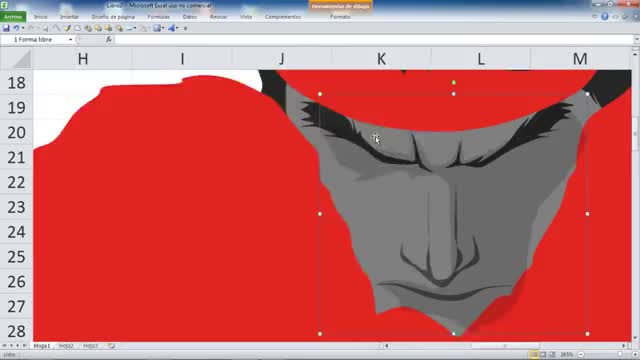
Task: Open the Customize Quick Access Toolbar arrow
Action: tap(185, 29)
